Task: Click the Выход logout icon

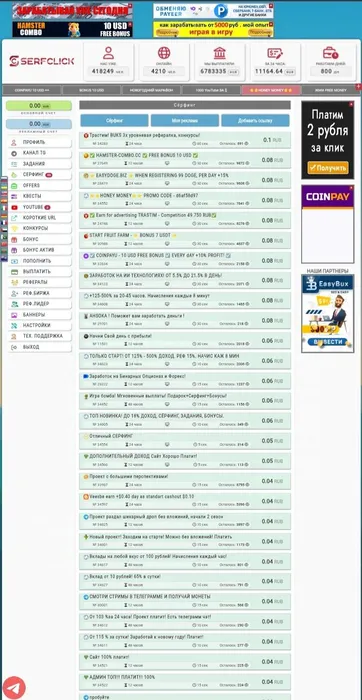Action: pos(14,347)
